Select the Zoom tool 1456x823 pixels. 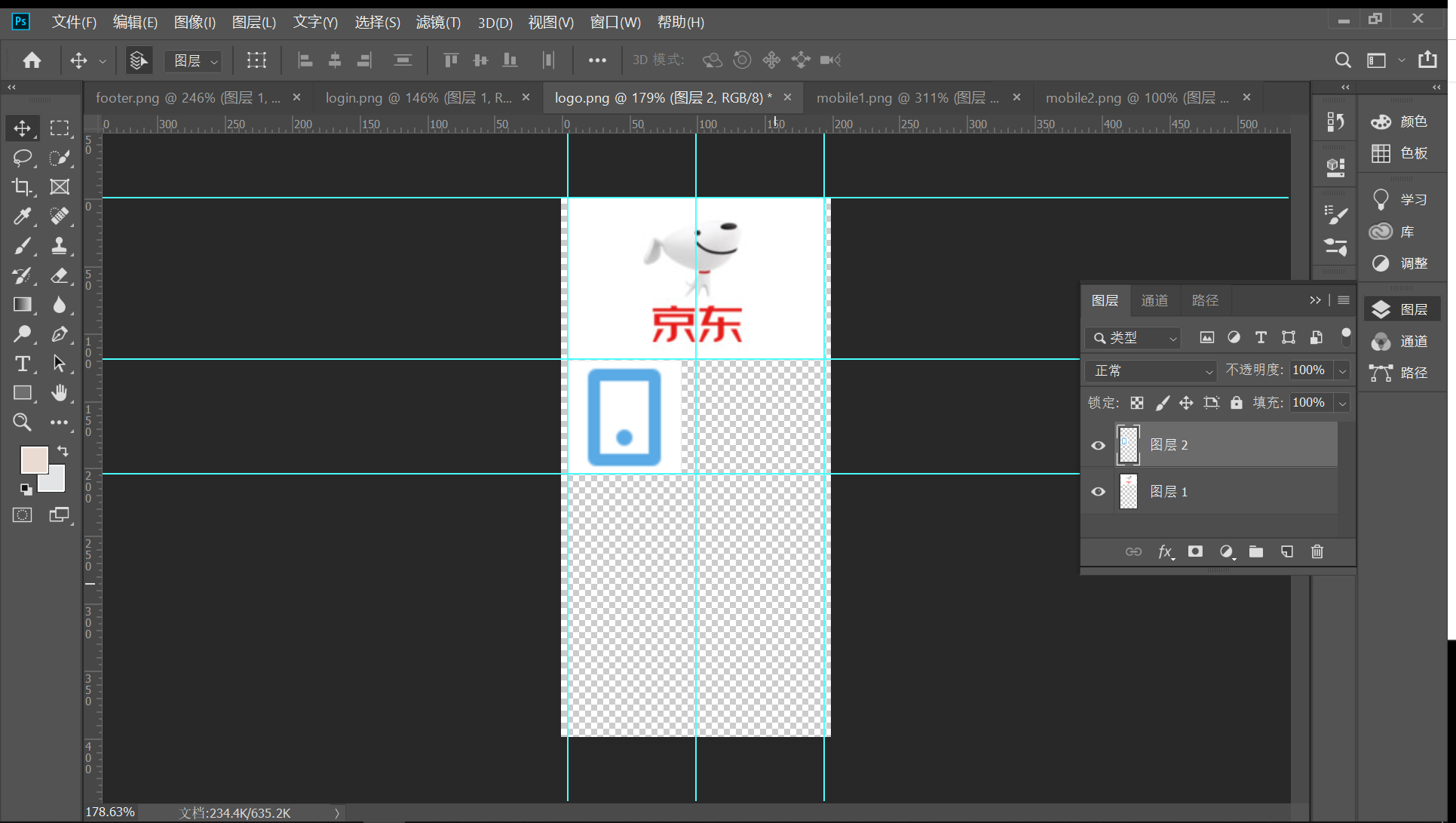tap(22, 422)
